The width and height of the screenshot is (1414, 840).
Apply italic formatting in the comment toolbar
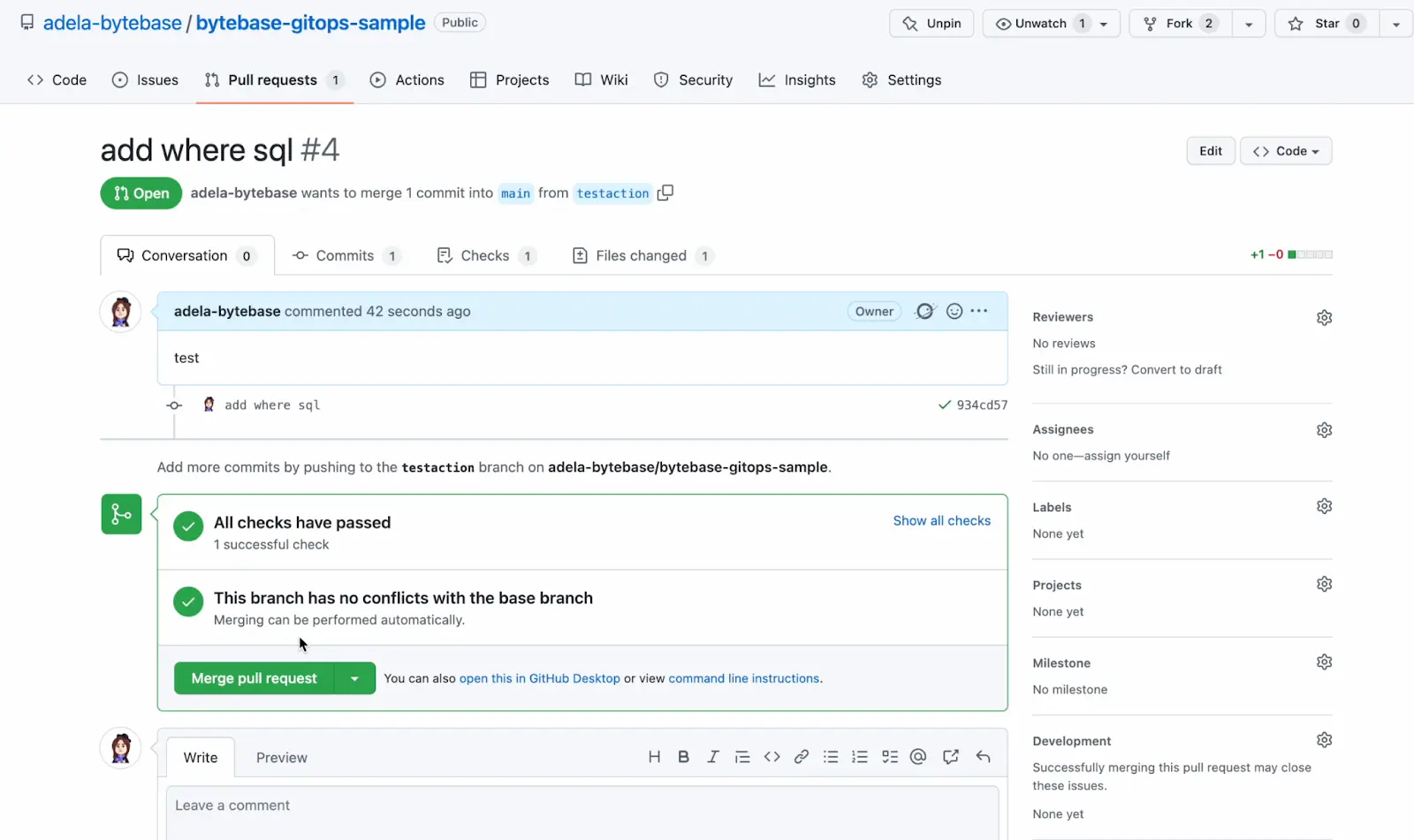pos(712,756)
